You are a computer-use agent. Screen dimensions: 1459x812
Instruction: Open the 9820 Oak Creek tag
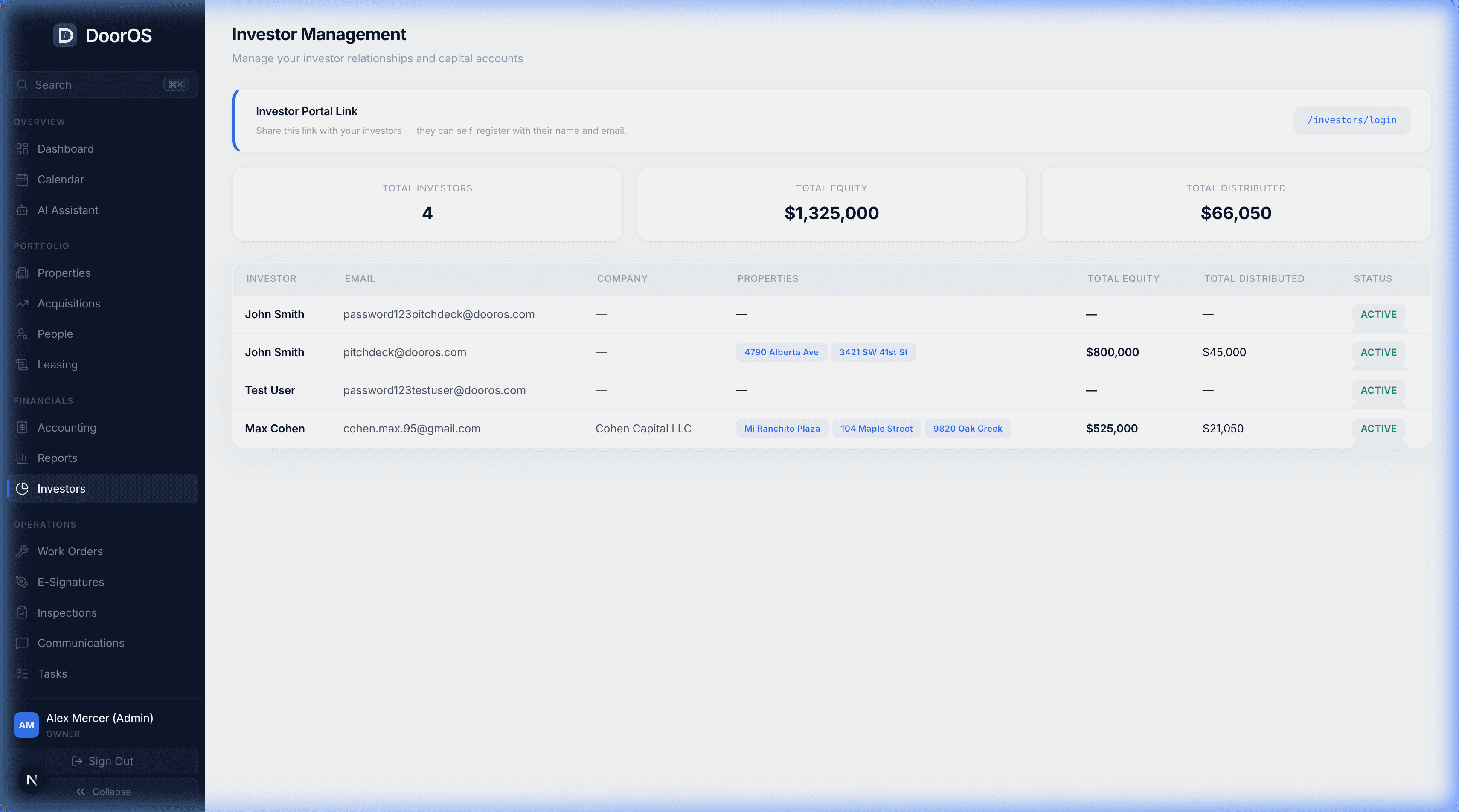coord(968,429)
